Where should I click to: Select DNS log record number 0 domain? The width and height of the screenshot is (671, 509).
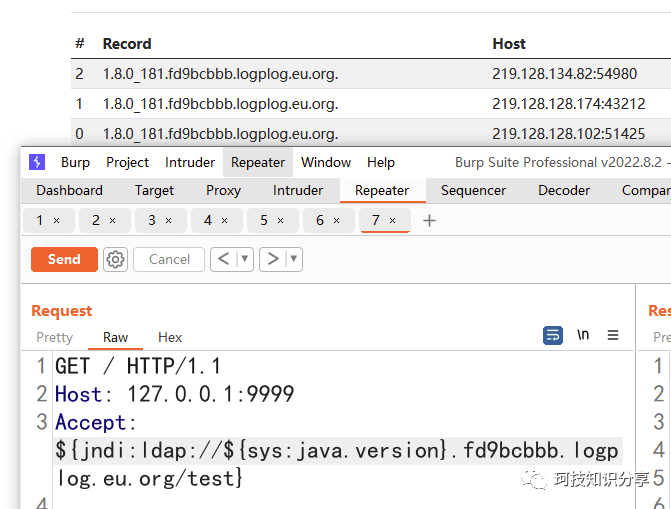point(220,134)
